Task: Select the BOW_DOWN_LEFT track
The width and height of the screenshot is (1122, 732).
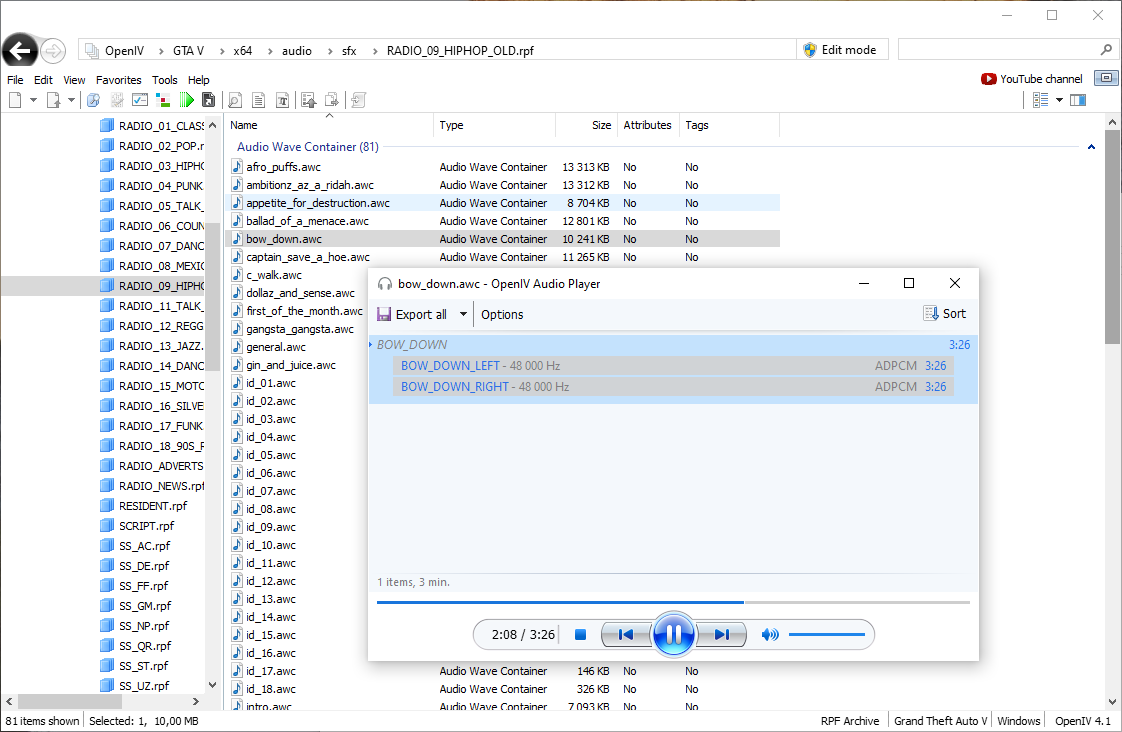Action: 673,366
